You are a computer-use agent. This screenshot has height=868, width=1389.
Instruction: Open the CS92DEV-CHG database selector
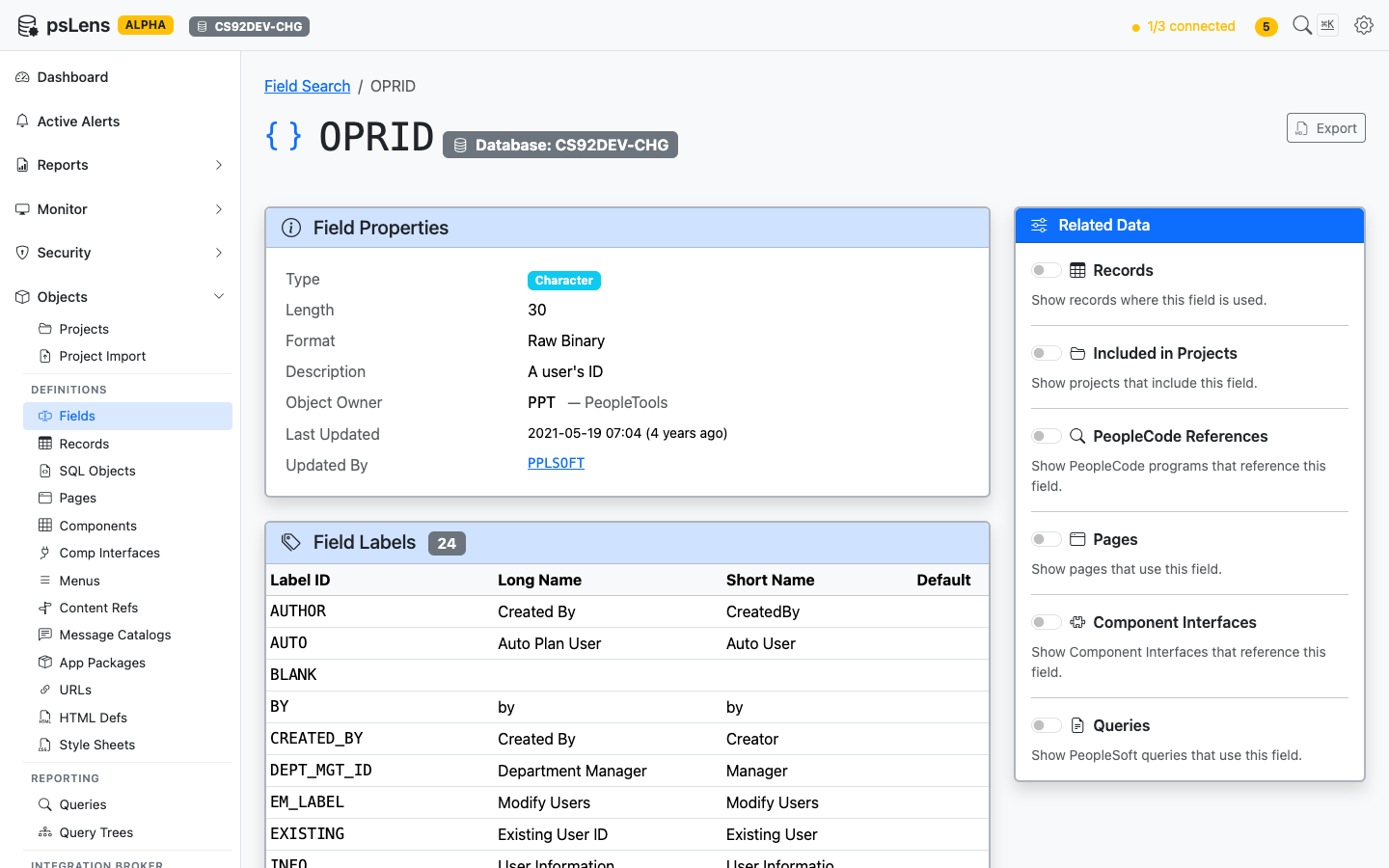tap(249, 27)
